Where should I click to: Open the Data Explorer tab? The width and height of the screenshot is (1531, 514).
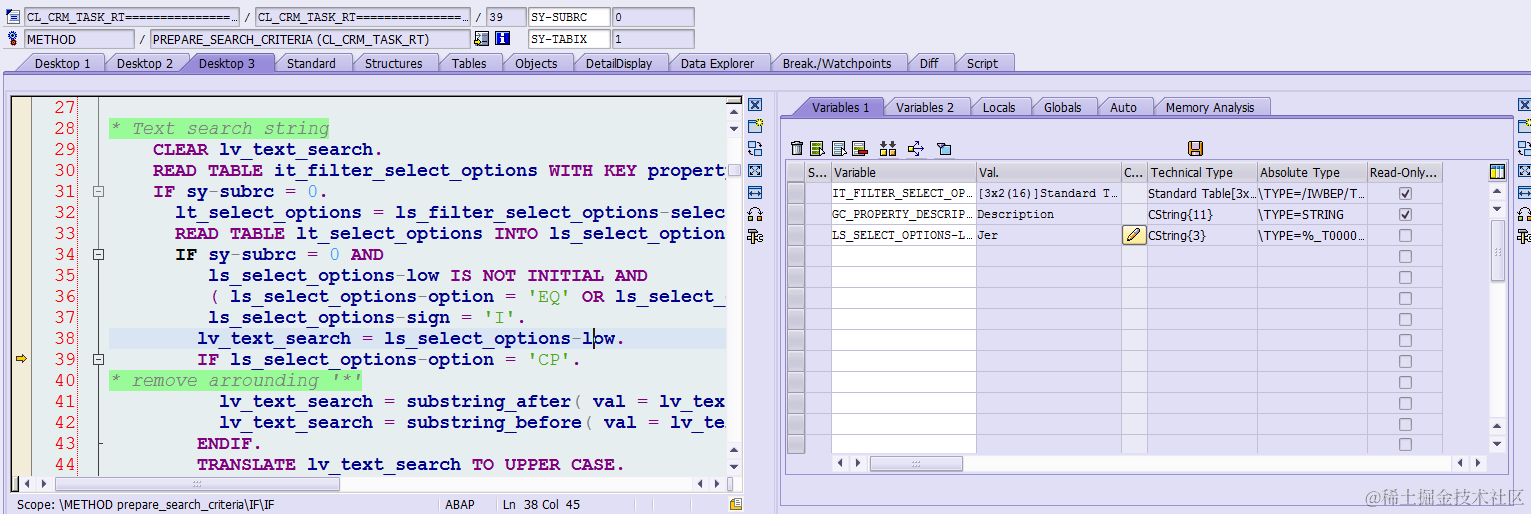click(717, 63)
